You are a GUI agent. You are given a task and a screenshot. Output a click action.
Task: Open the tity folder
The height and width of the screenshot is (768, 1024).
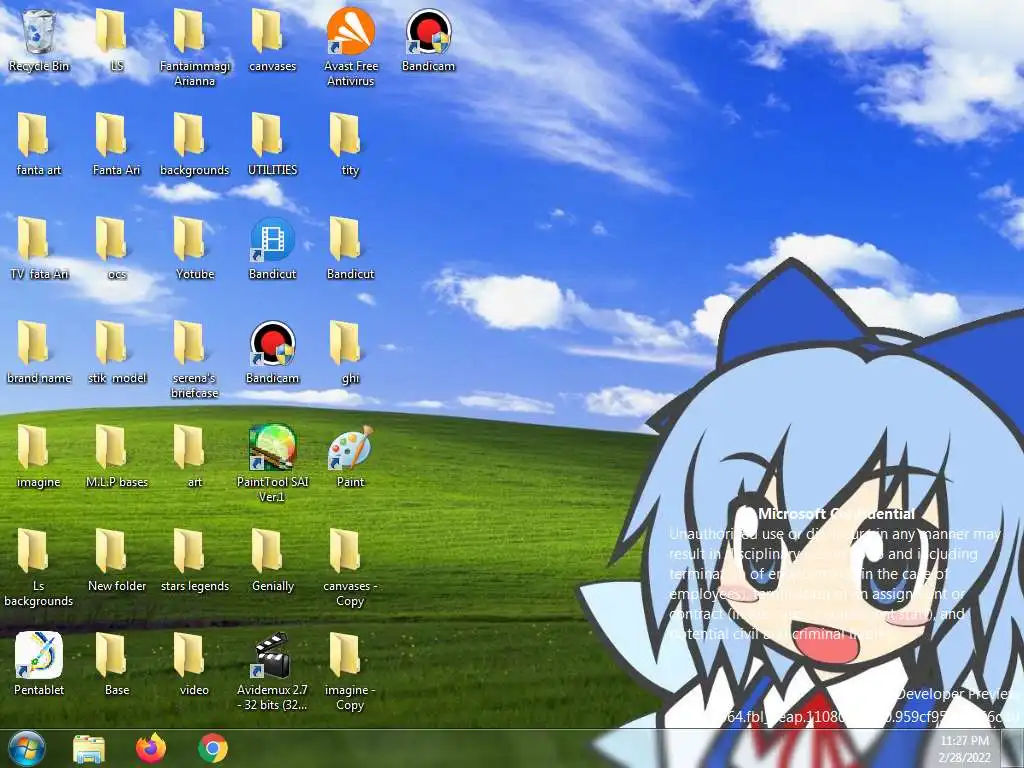tap(351, 144)
